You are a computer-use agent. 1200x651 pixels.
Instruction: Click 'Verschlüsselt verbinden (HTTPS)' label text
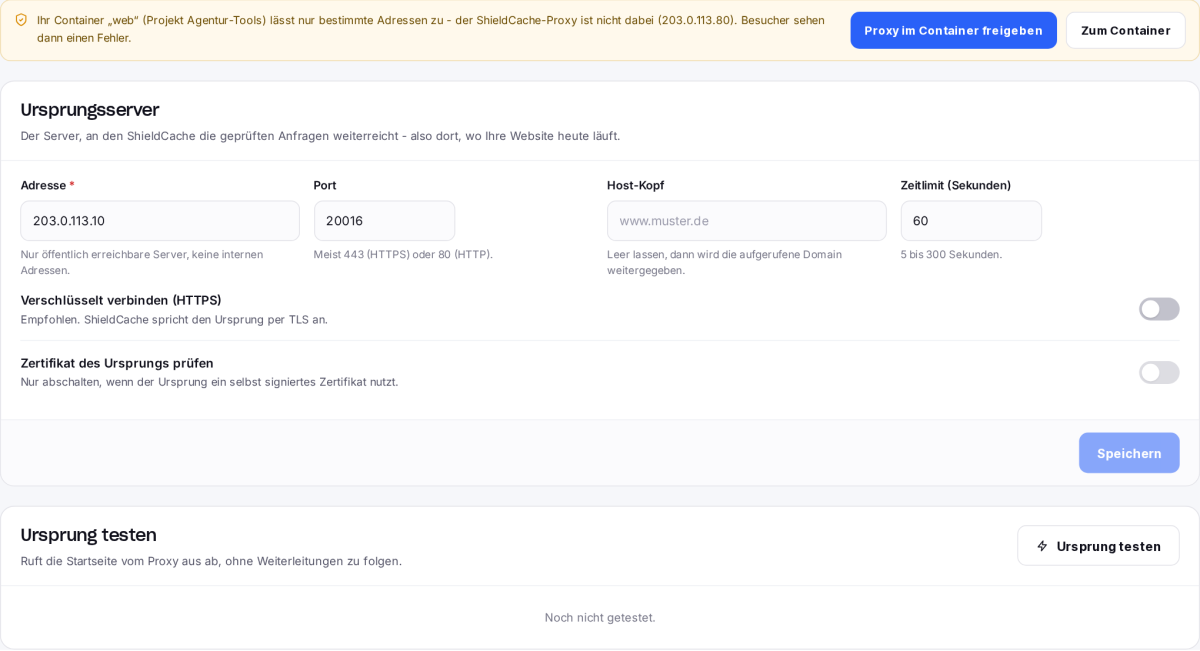tap(121, 300)
